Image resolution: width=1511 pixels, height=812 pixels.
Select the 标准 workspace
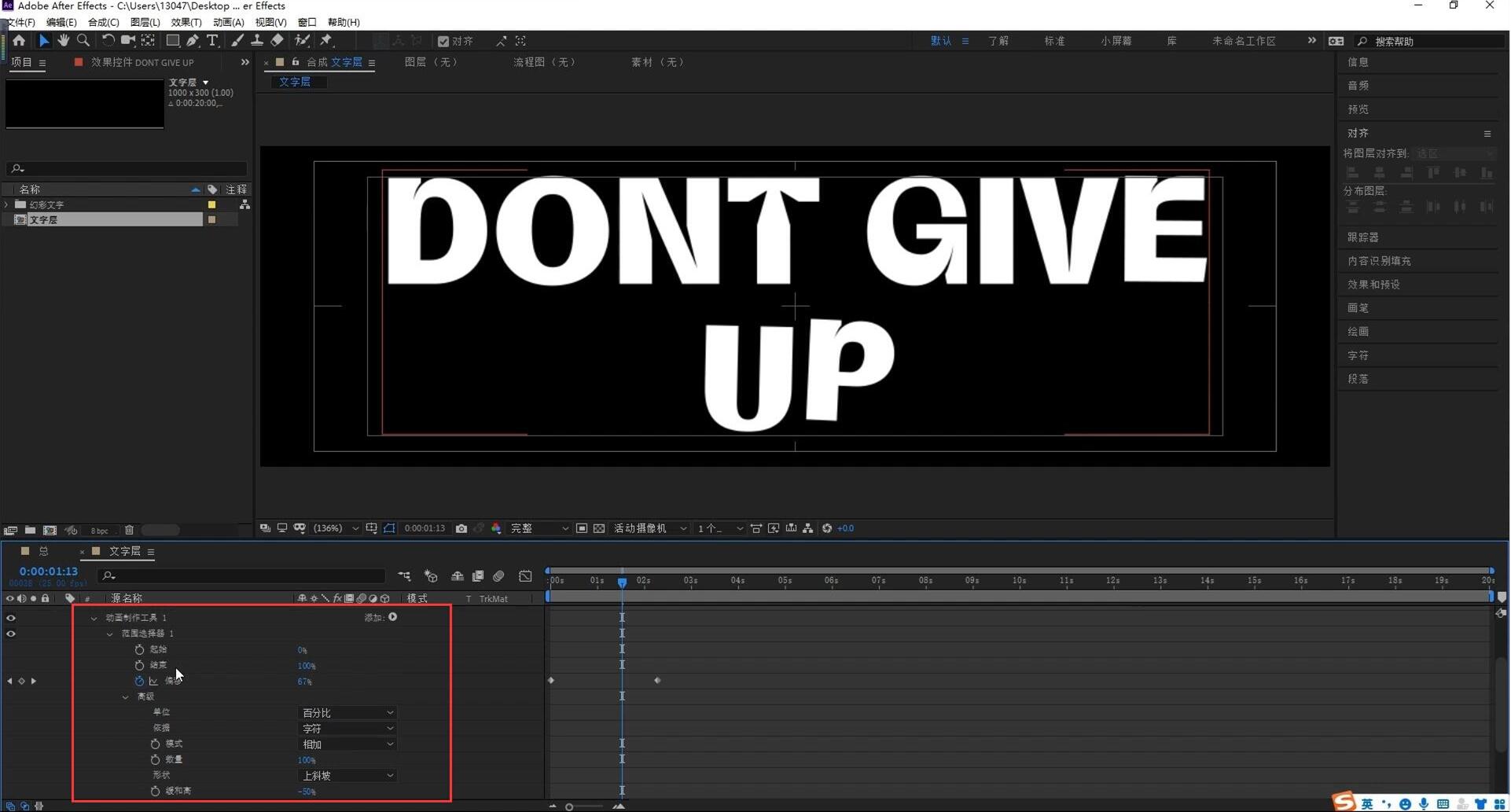point(1054,41)
